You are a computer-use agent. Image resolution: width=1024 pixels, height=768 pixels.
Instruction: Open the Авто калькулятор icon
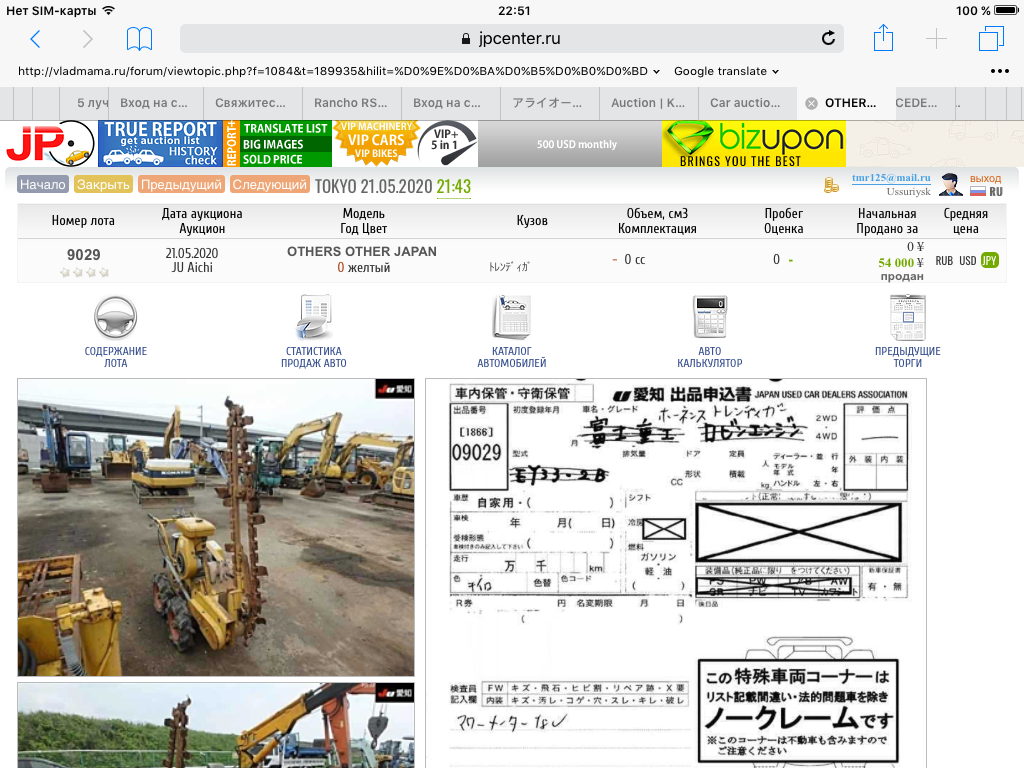click(710, 317)
